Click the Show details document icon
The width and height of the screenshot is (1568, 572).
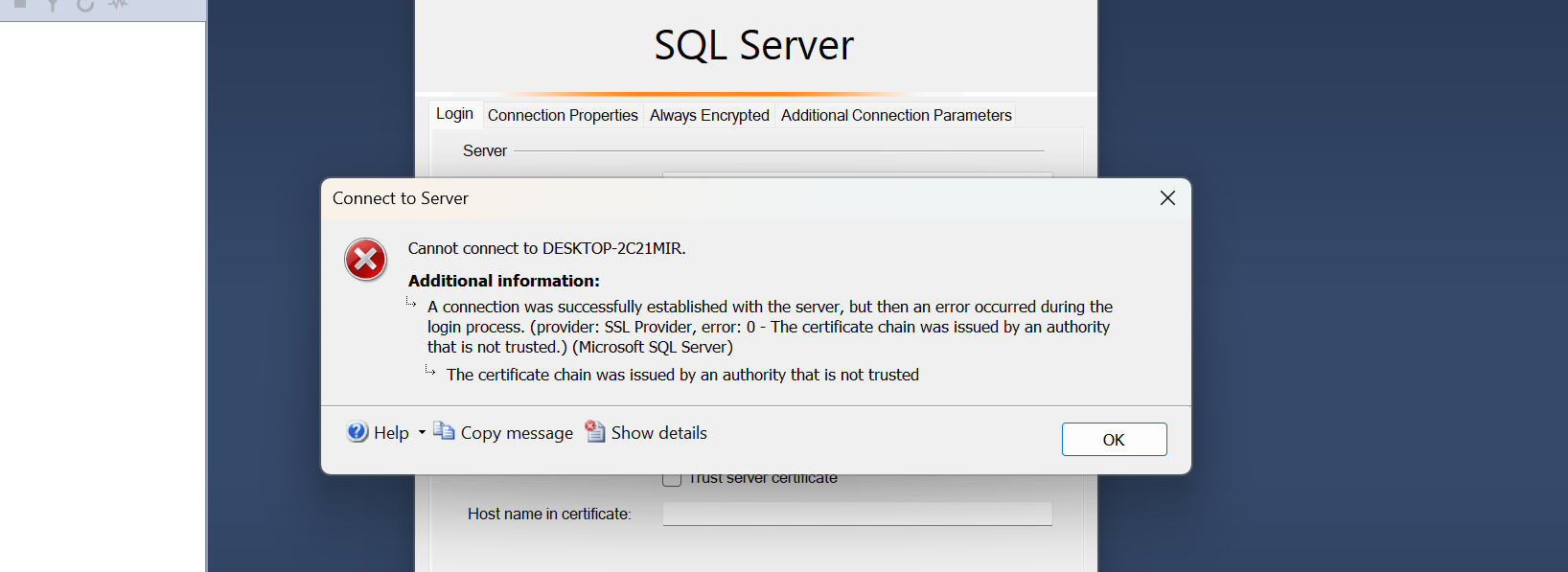point(594,432)
